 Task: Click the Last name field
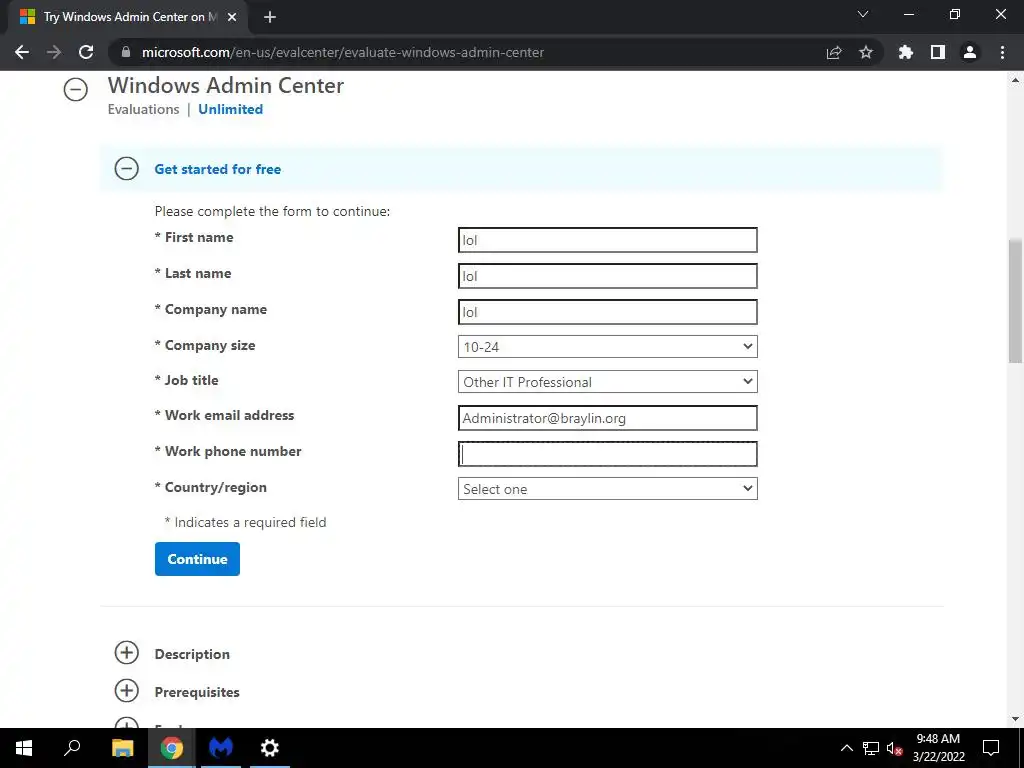(607, 276)
